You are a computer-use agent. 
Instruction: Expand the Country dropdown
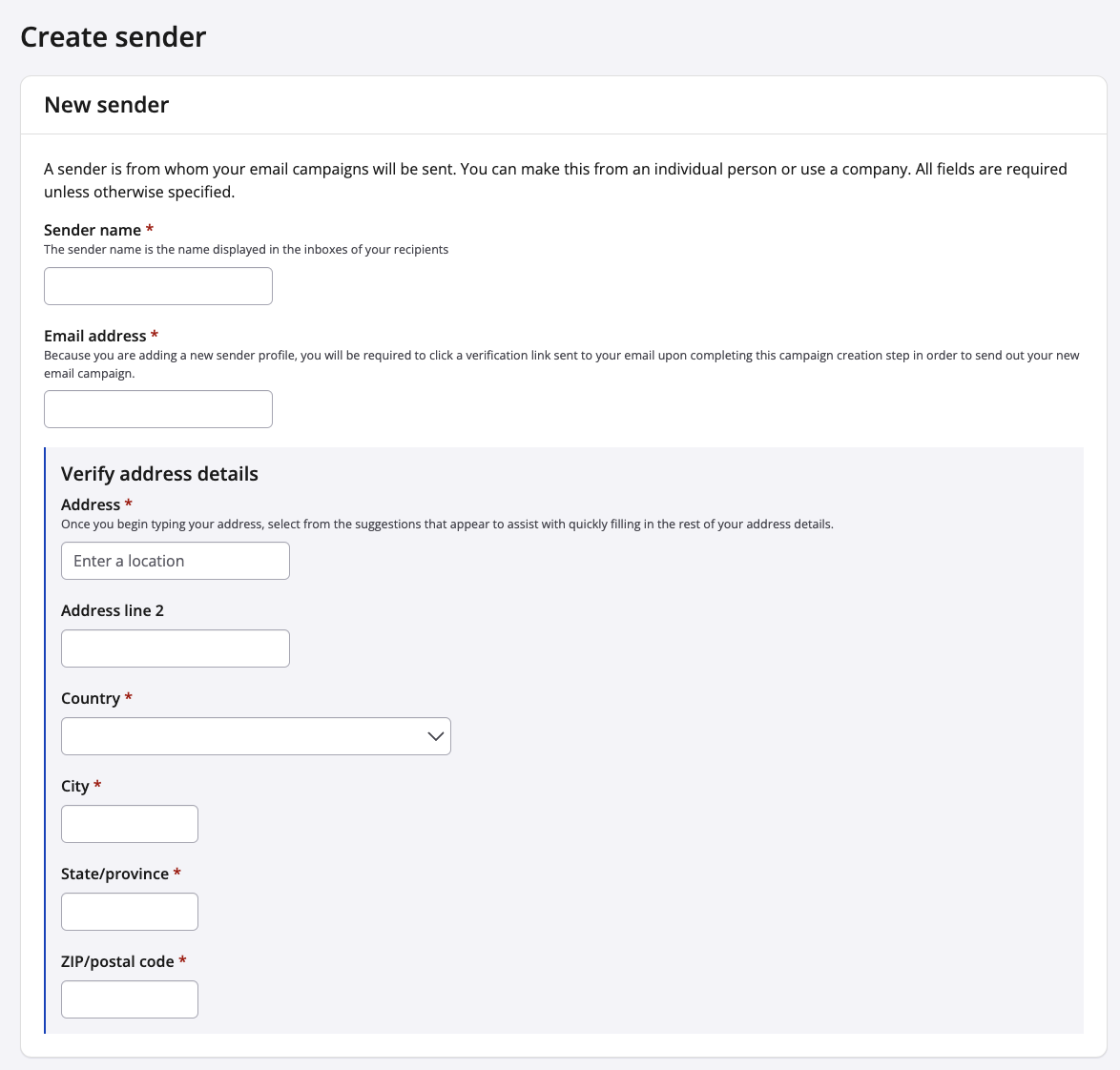tap(256, 736)
